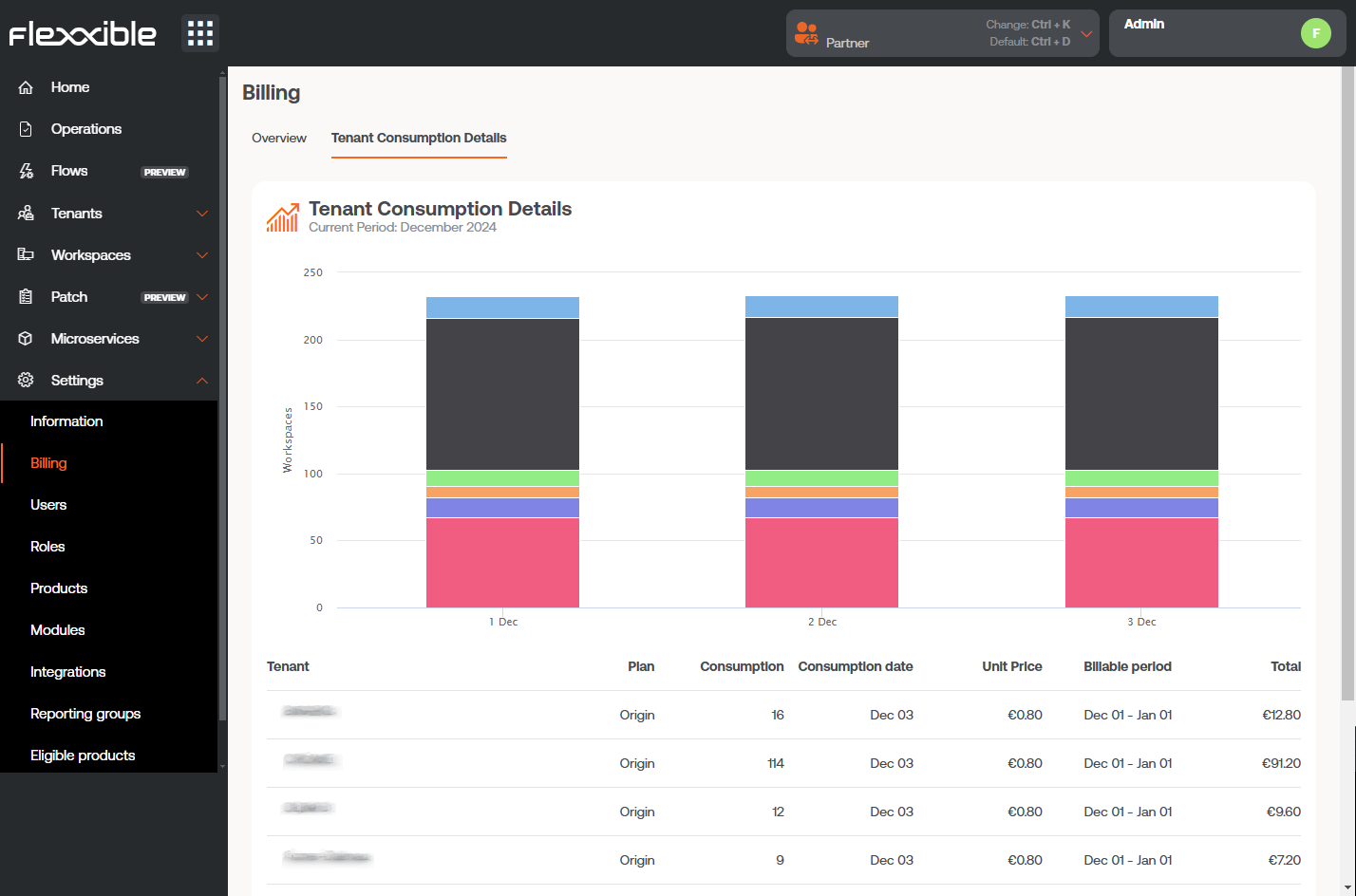Click the Tenant column header
The image size is (1356, 896).
(x=288, y=666)
